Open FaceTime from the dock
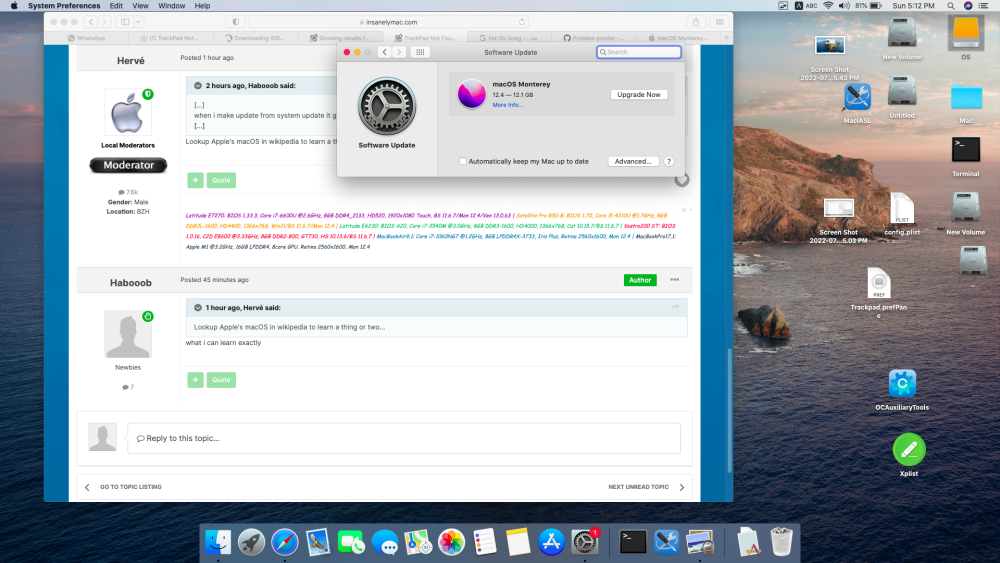Image resolution: width=1000 pixels, height=563 pixels. (351, 542)
